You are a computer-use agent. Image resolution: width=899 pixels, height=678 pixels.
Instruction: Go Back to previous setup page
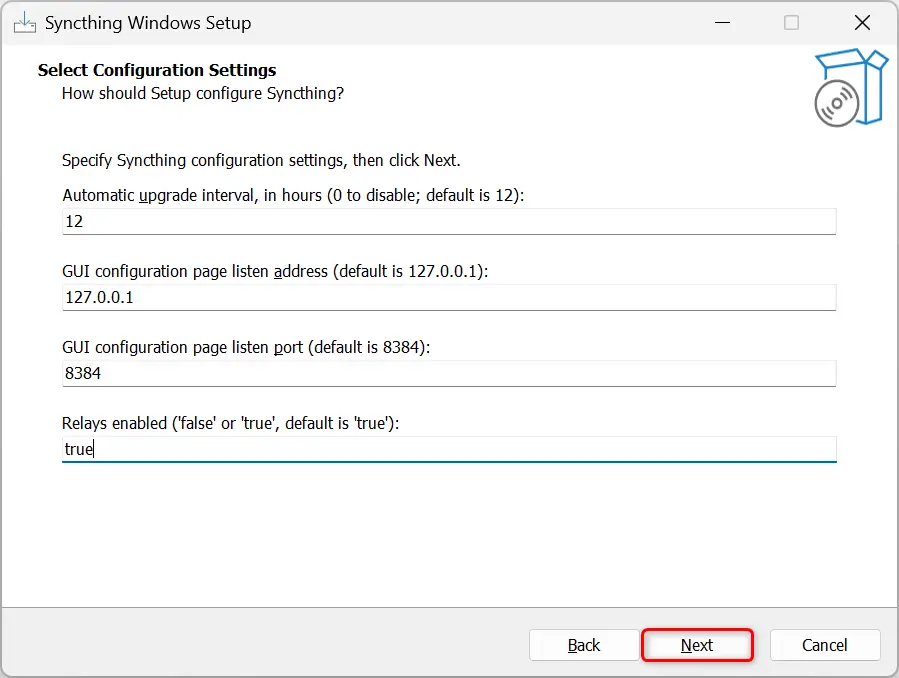[584, 645]
